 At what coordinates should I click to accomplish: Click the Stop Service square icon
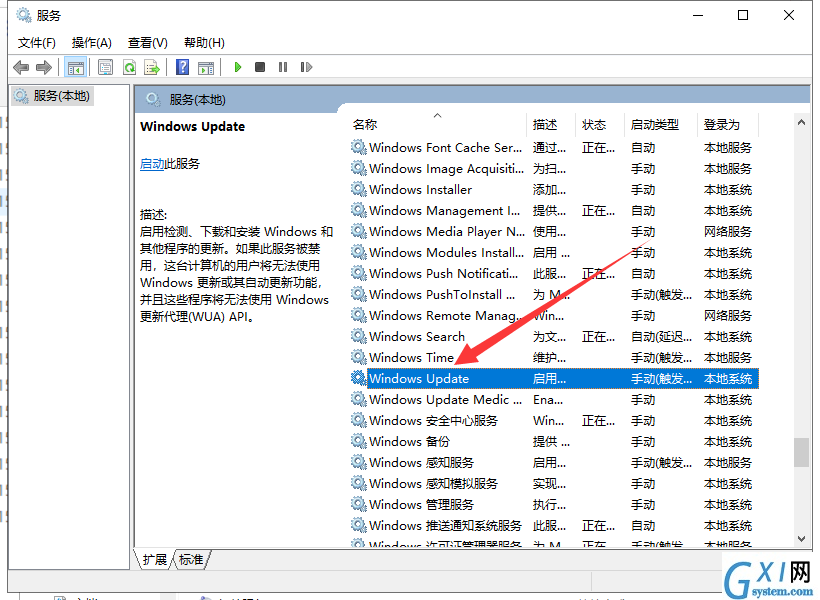click(x=260, y=67)
